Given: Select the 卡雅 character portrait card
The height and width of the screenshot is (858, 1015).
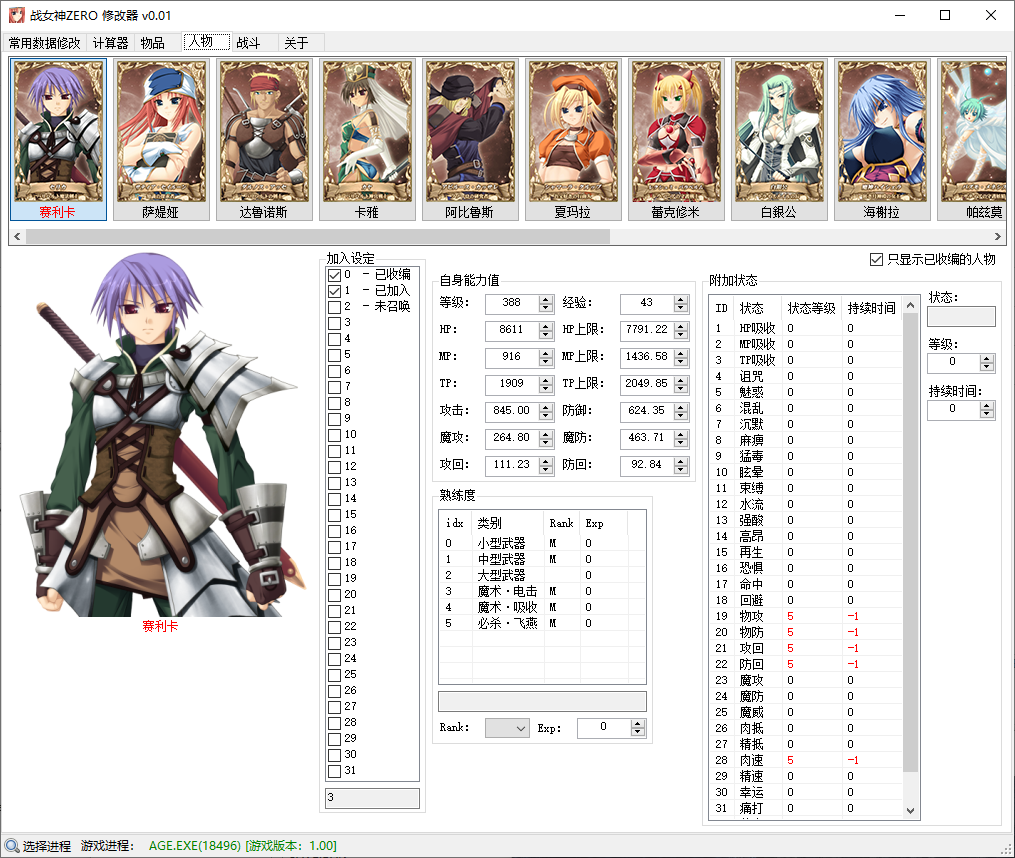Looking at the screenshot, I should [x=367, y=140].
